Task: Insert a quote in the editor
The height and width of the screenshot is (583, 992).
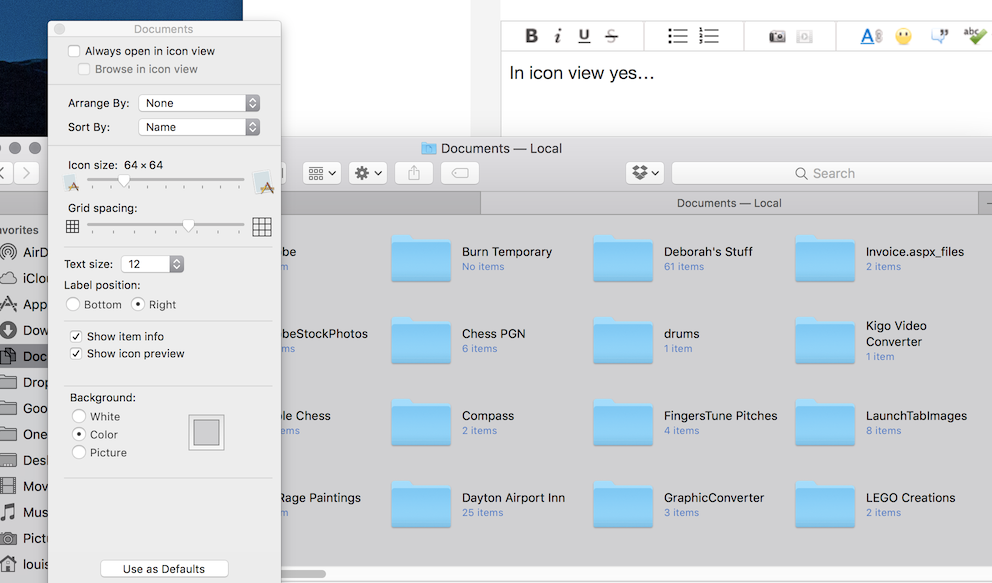Action: pyautogui.click(x=939, y=36)
